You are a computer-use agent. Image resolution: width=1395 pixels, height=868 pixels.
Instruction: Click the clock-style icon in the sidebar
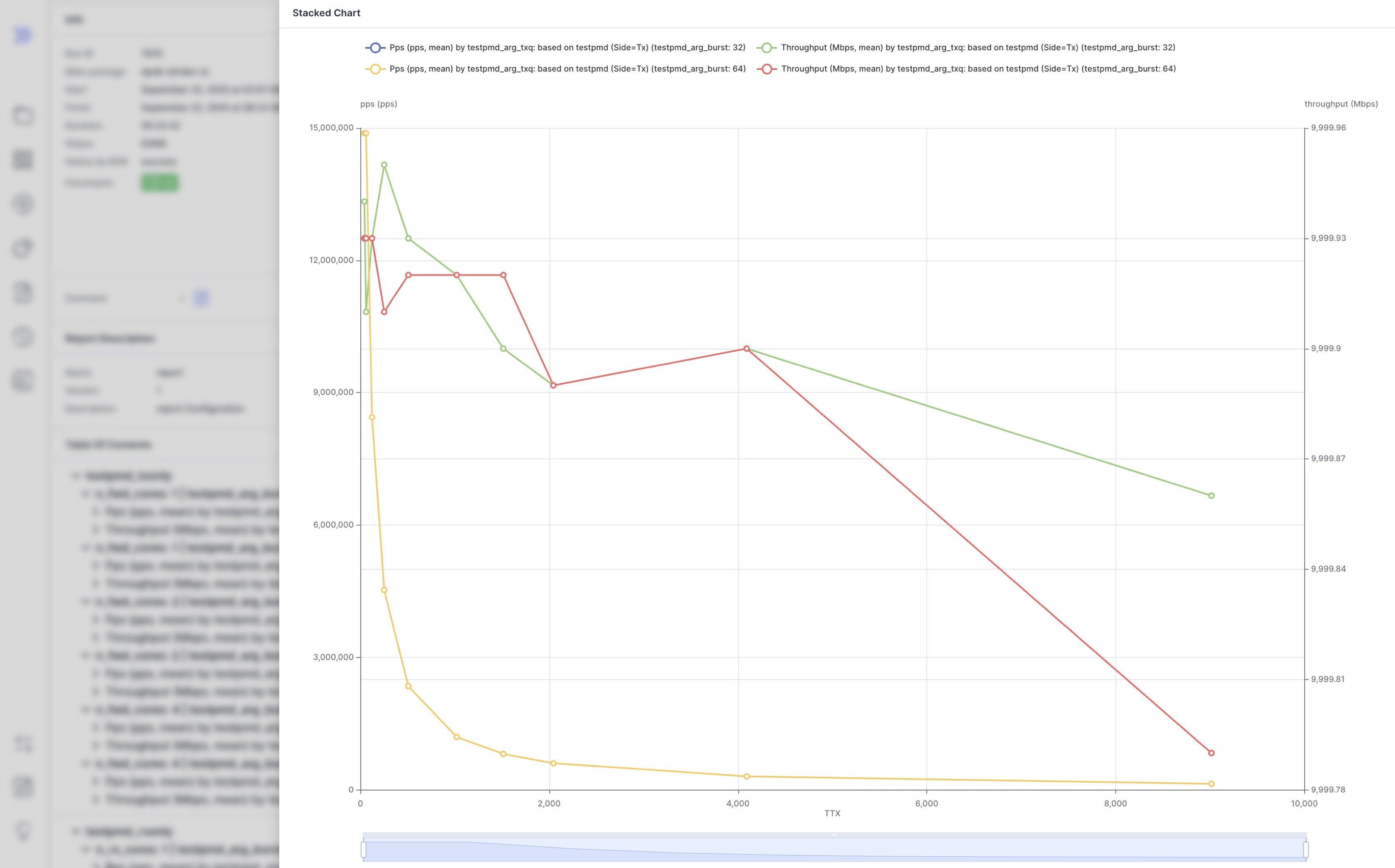click(x=23, y=337)
